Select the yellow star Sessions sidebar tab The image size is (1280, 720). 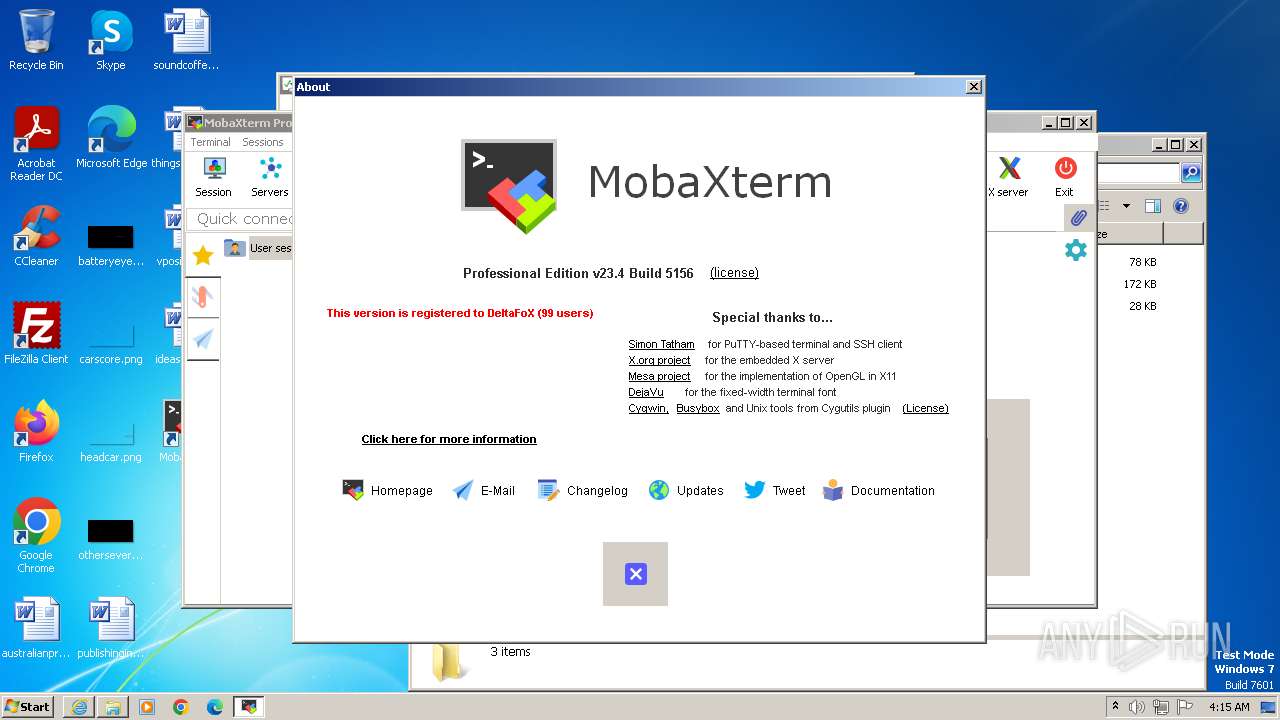(x=203, y=256)
